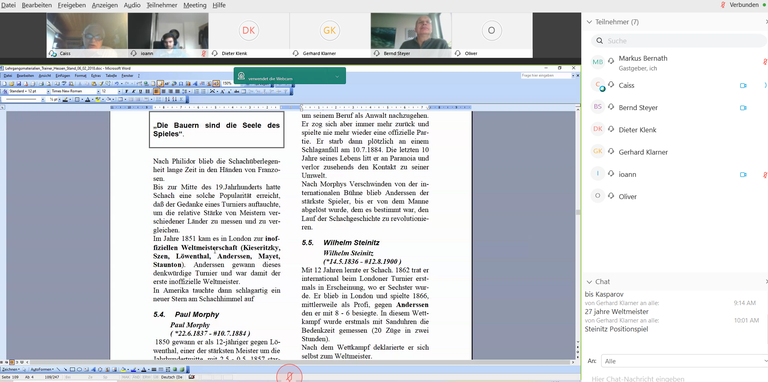Viewport: 768px width, 382px height.
Task: Open the Word Ansicht menu
Action: (x=45, y=76)
